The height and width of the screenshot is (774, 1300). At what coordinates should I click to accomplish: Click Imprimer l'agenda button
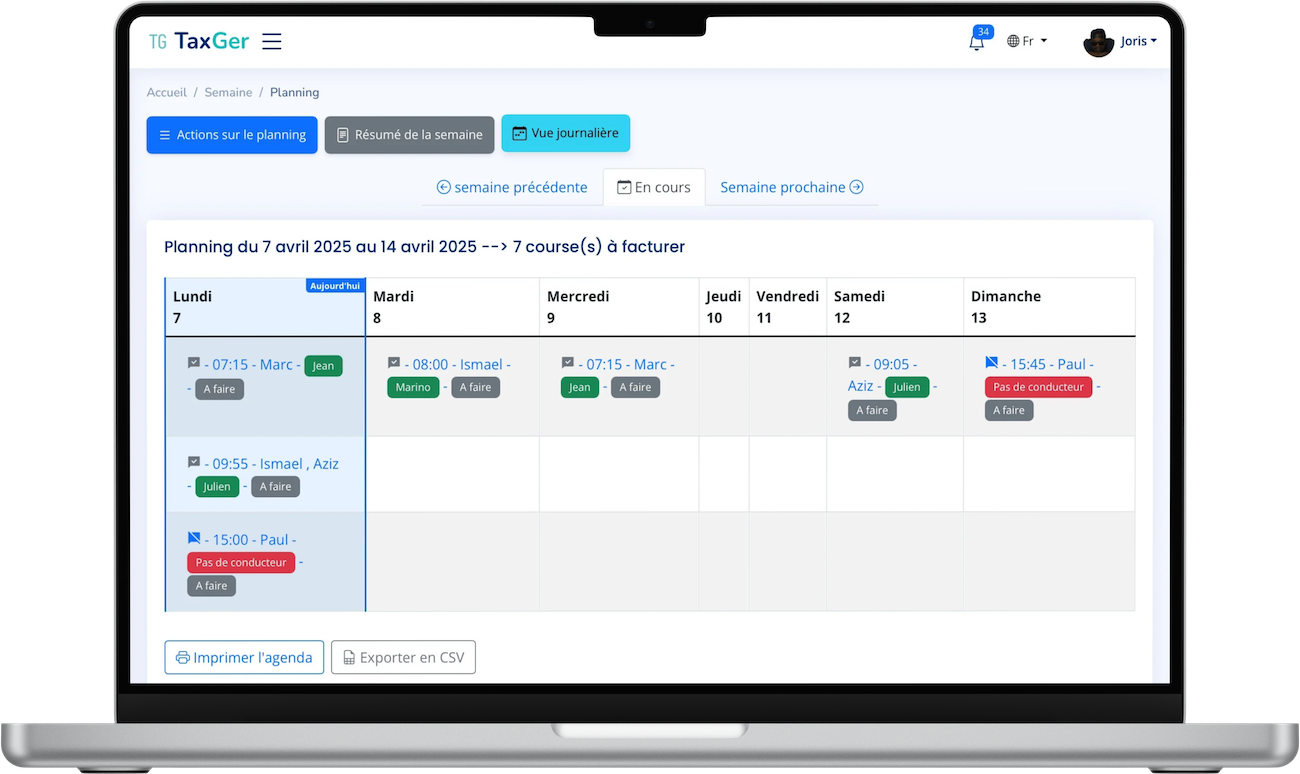click(x=244, y=657)
